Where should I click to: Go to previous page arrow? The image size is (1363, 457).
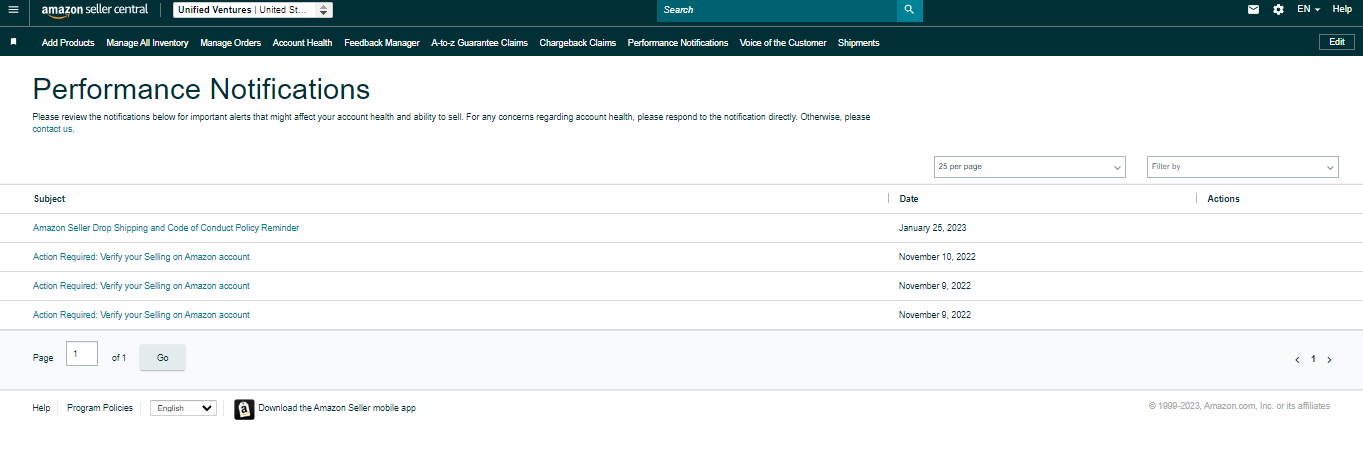point(1297,359)
